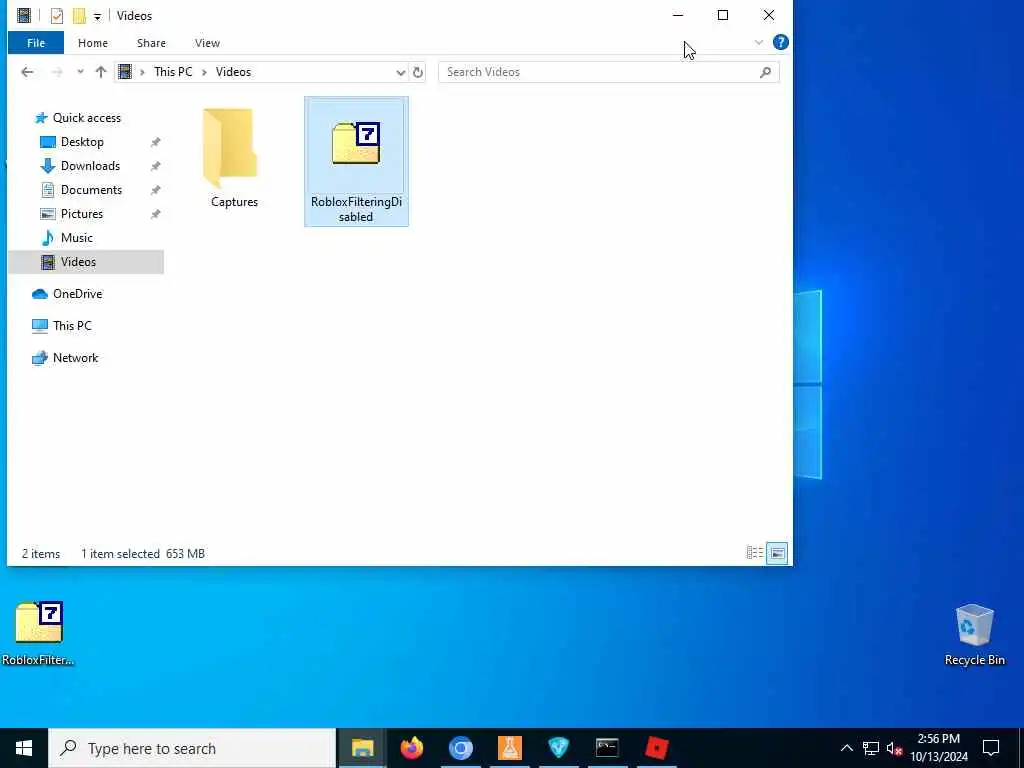Open the Windows Start menu
This screenshot has width=1024, height=768.
(24, 748)
